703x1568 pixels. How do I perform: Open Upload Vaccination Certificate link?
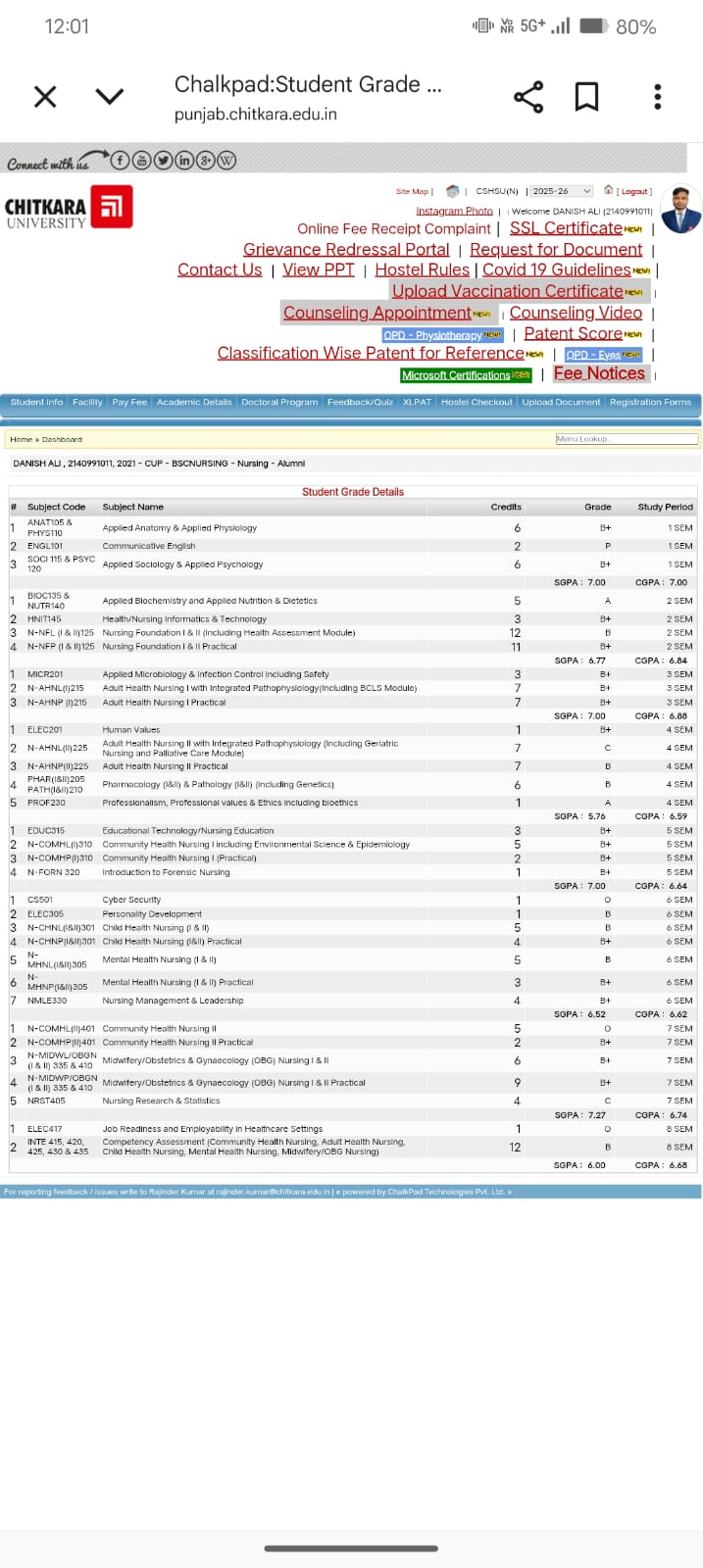click(x=508, y=291)
